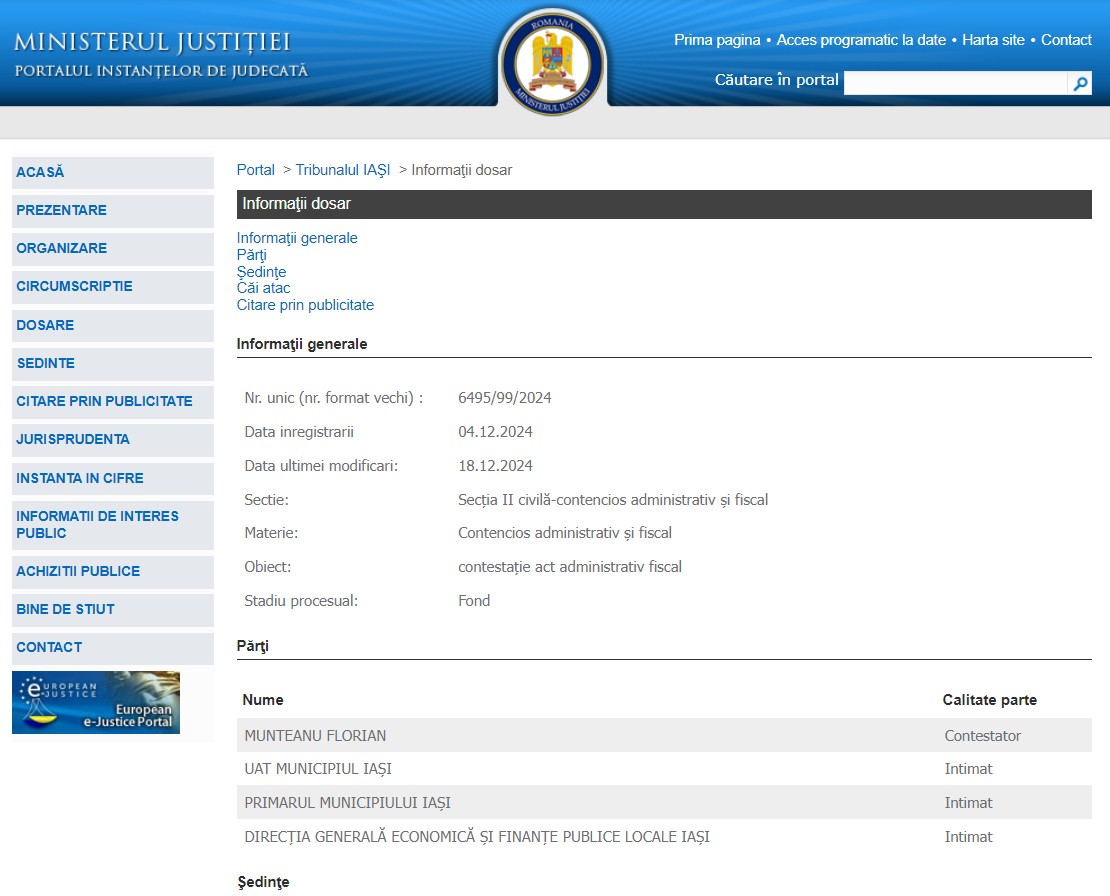Click Contact link in the top header
The height and width of the screenshot is (896, 1110).
click(x=1066, y=40)
